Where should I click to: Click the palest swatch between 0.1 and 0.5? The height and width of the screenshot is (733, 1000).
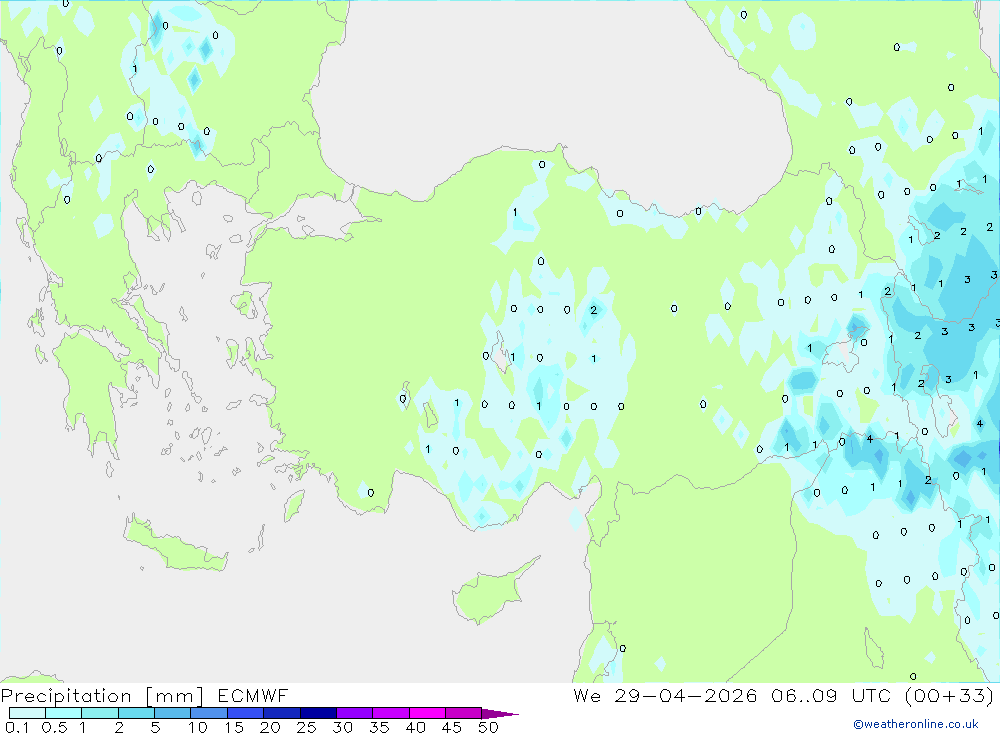[x=27, y=713]
